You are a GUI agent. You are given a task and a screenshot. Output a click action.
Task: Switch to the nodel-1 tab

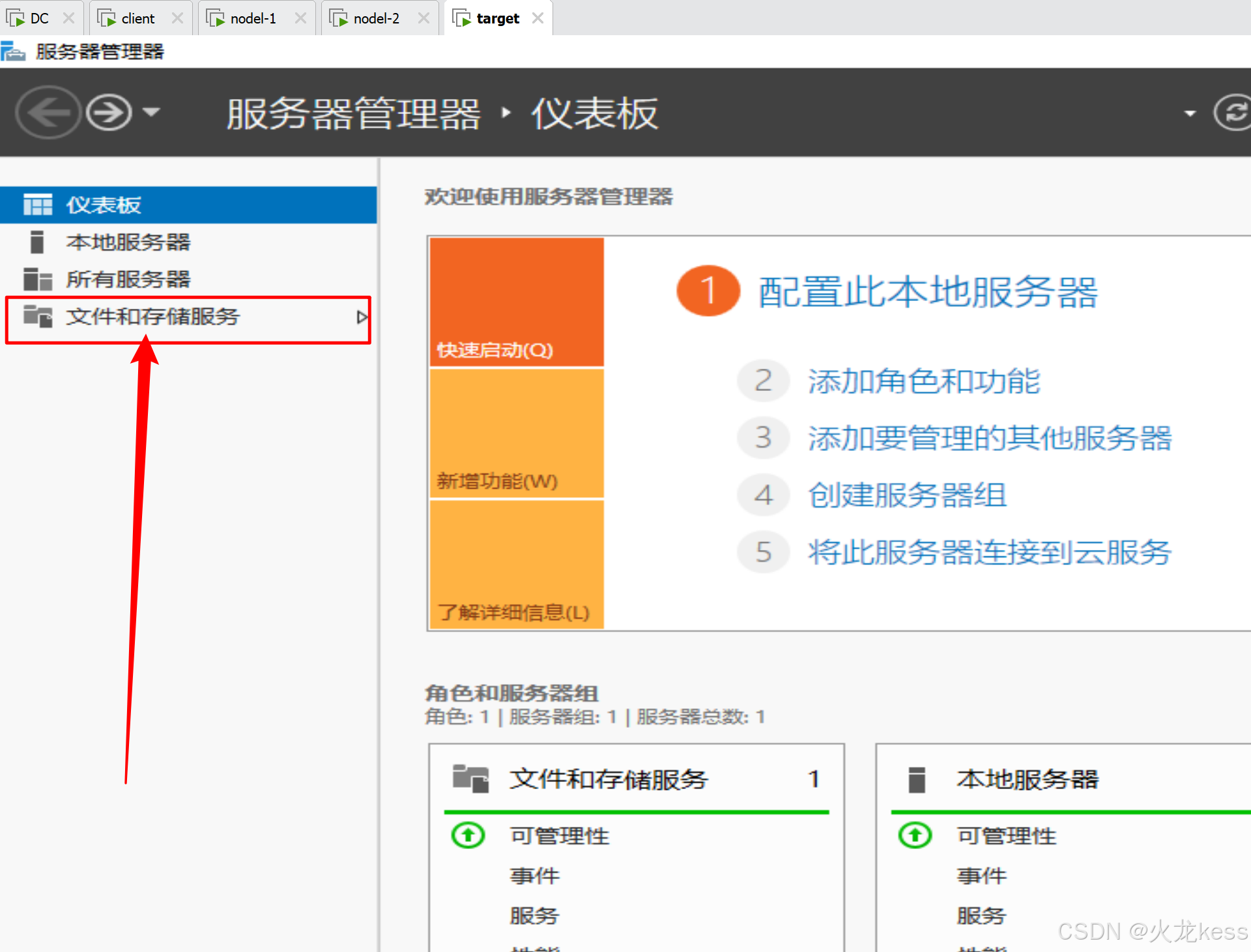point(253,18)
